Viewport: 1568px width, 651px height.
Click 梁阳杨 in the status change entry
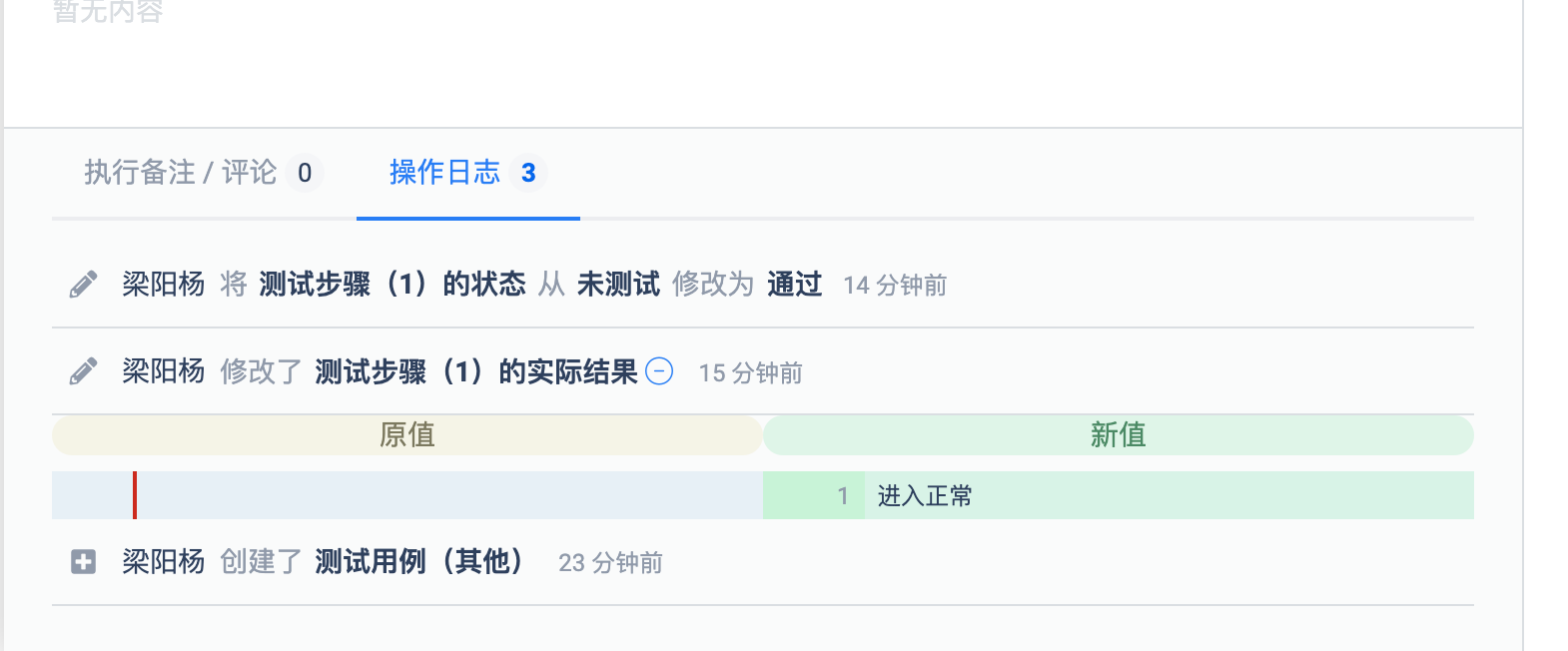click(x=163, y=285)
